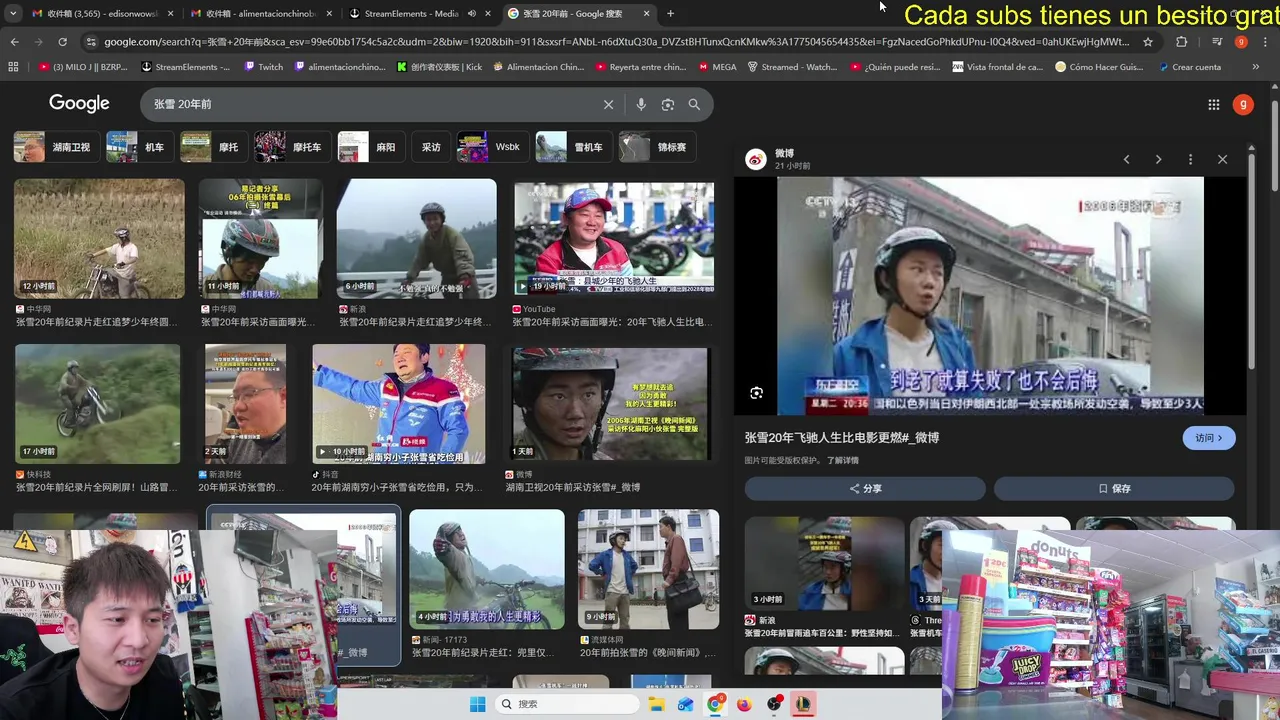This screenshot has width=1280, height=720.
Task: Bookmark this page with the star
Action: click(x=1148, y=42)
